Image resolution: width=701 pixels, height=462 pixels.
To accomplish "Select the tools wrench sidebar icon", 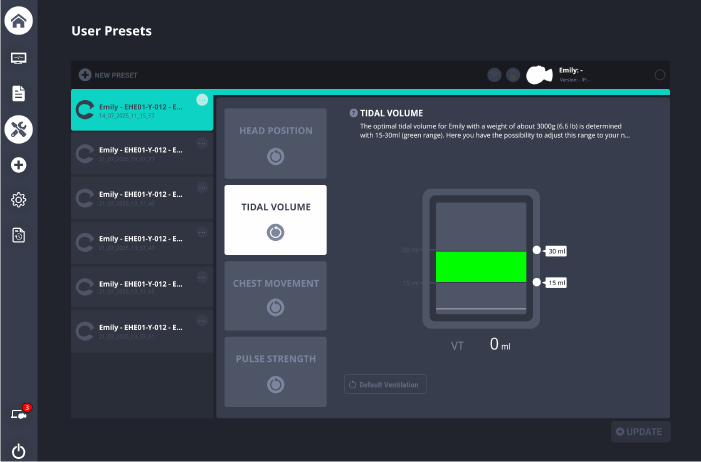I will point(18,129).
